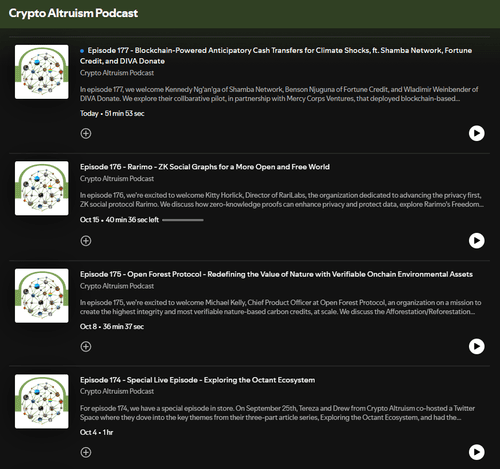Screen dimensions: 500x469
Task: Add Episode 176 to Your Episodes
Action: 86,241
